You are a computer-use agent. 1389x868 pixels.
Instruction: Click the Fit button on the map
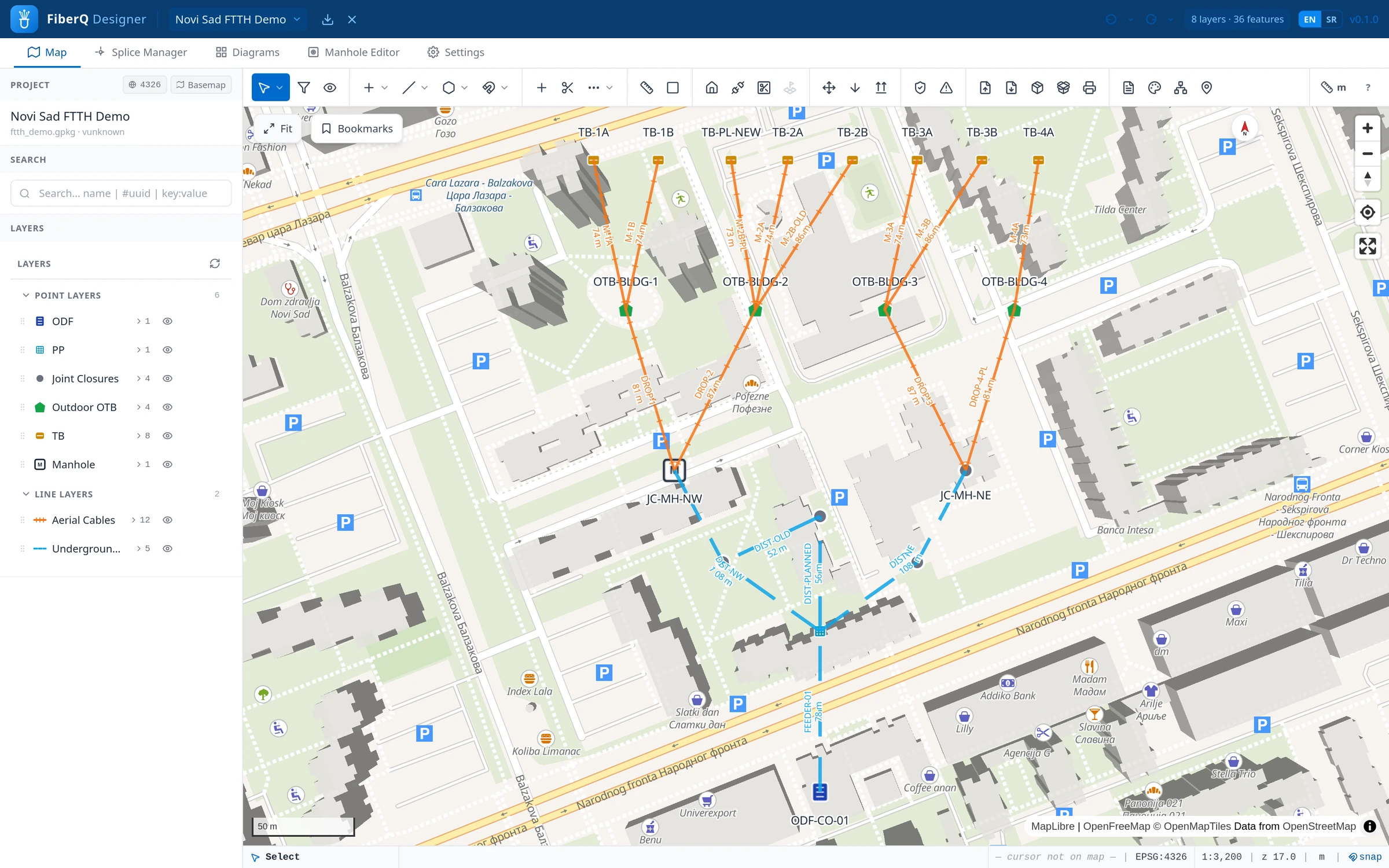coord(278,128)
